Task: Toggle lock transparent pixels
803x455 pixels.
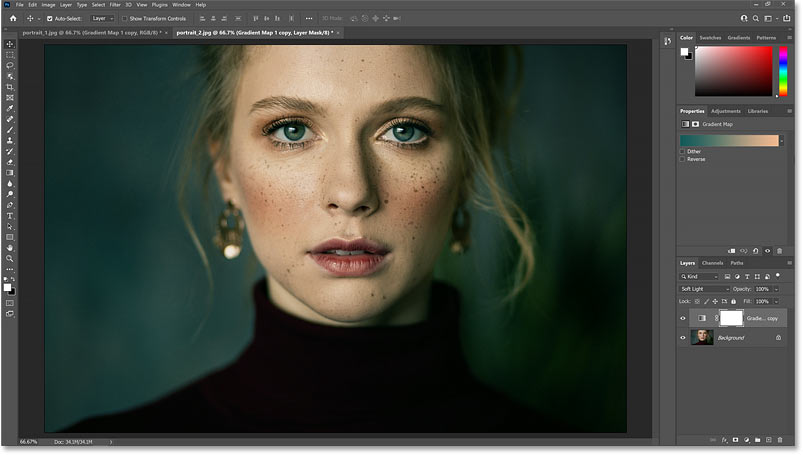Action: [697, 301]
